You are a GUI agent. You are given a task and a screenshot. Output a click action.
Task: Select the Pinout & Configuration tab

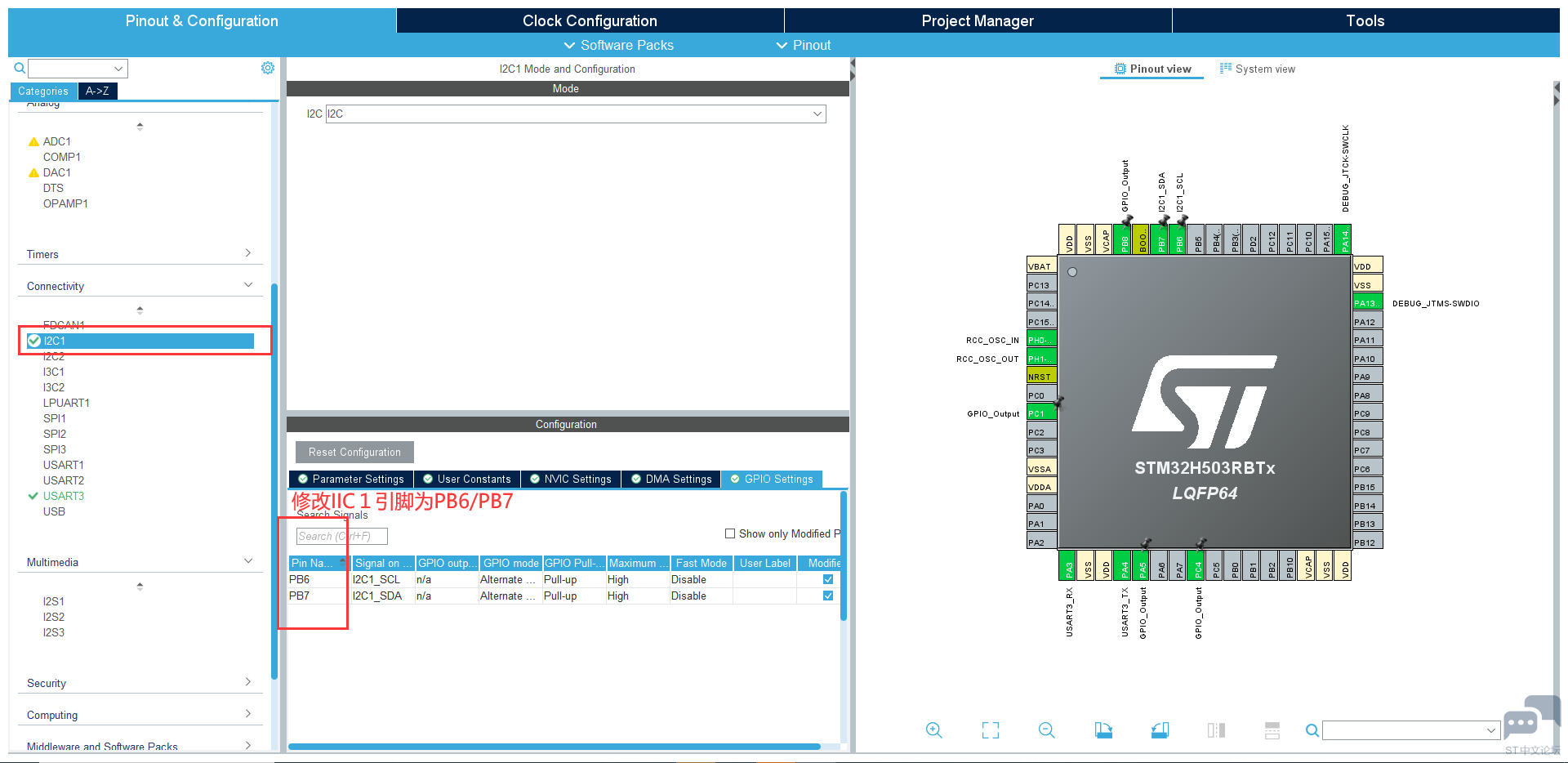tap(202, 20)
